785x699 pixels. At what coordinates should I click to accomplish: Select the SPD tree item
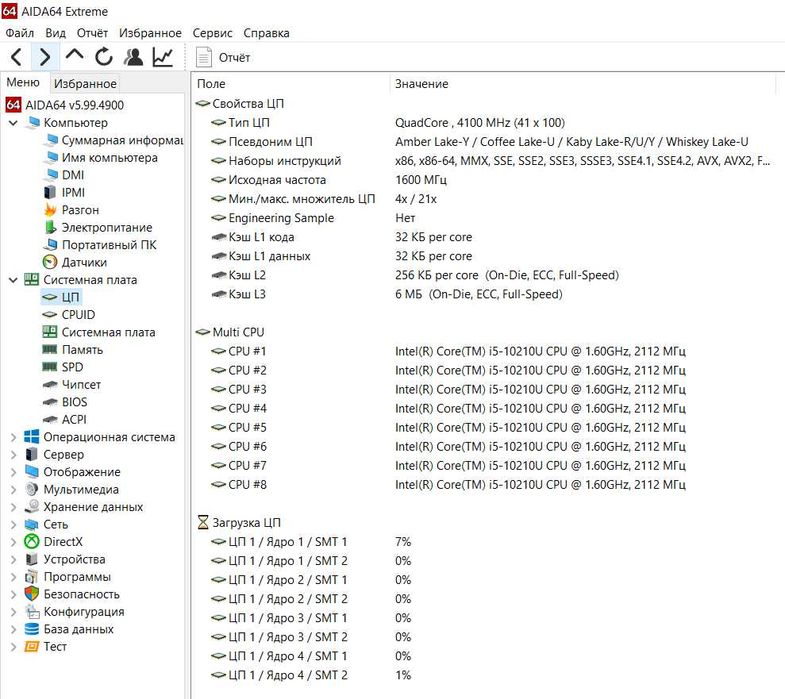coord(63,367)
